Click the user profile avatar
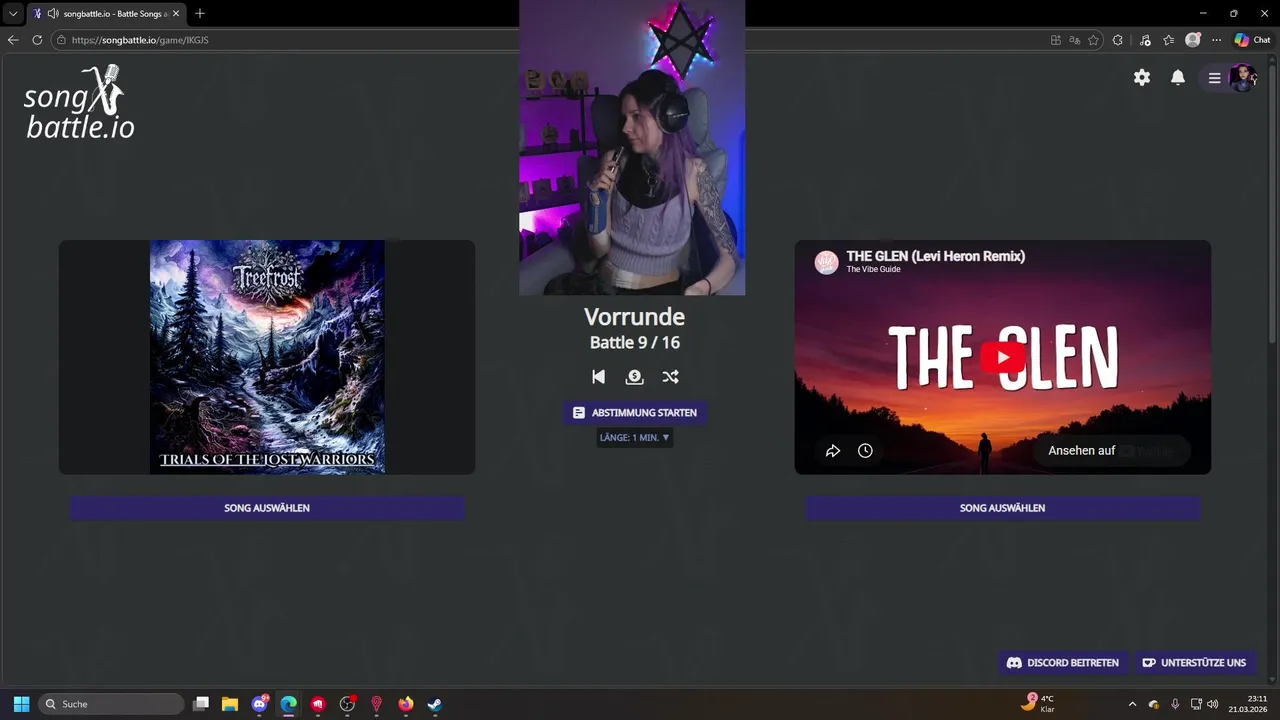Viewport: 1280px width, 720px height. tap(1242, 78)
